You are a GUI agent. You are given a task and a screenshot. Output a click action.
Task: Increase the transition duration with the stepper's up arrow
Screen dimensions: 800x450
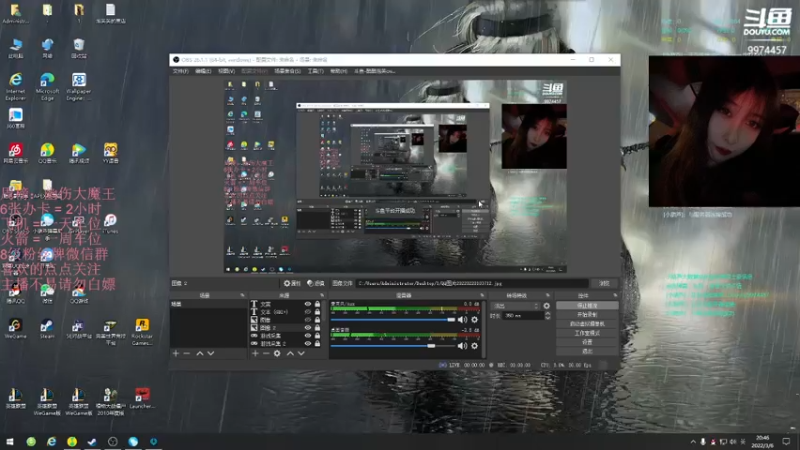pos(547,314)
